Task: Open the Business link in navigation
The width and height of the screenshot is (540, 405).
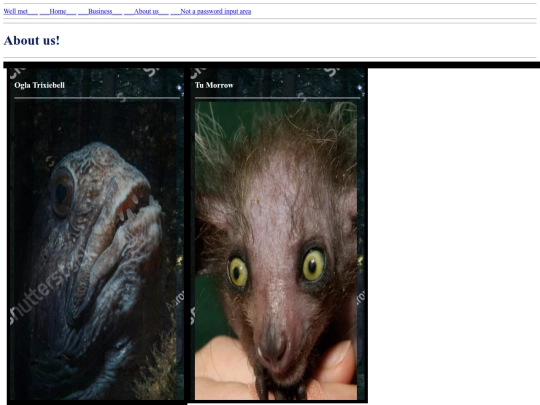Action: (100, 11)
